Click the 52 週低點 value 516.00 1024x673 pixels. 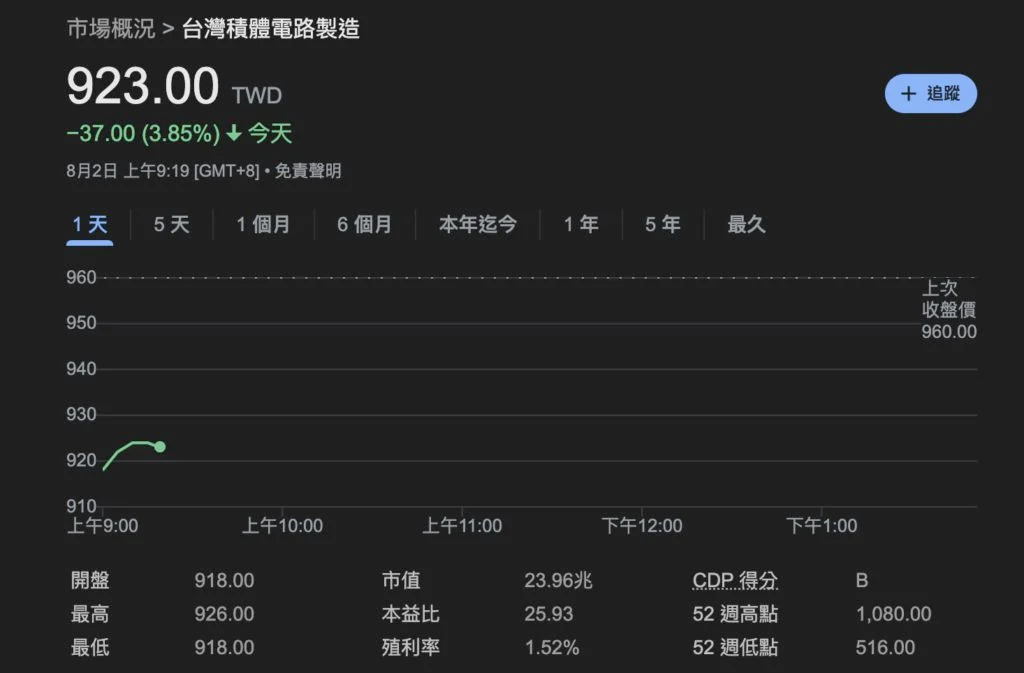(885, 648)
